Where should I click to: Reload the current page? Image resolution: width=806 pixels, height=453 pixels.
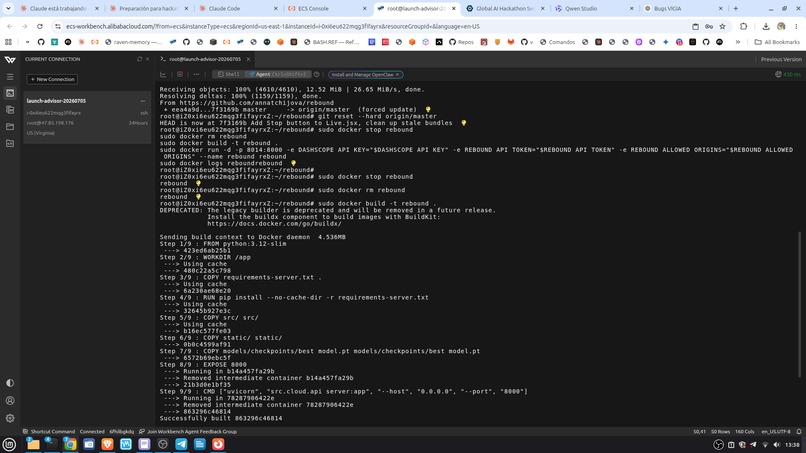pyautogui.click(x=40, y=26)
